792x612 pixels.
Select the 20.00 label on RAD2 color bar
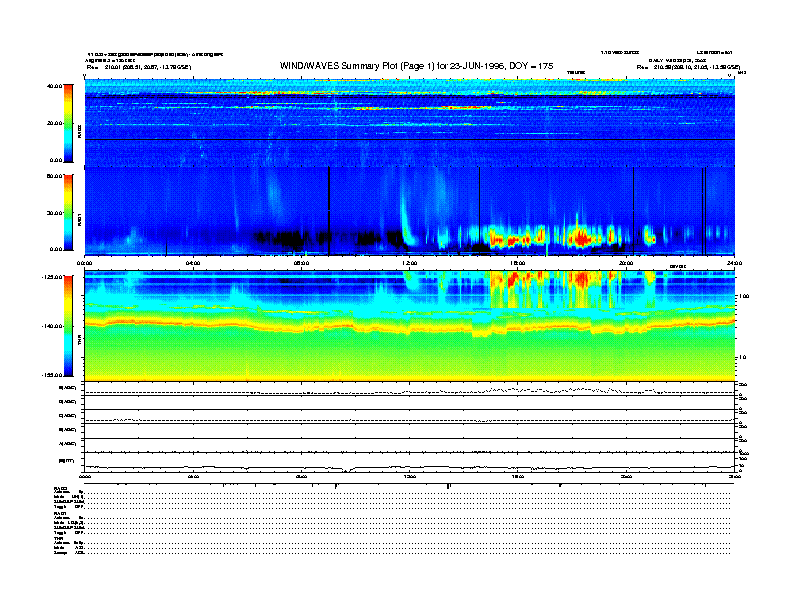pyautogui.click(x=54, y=123)
